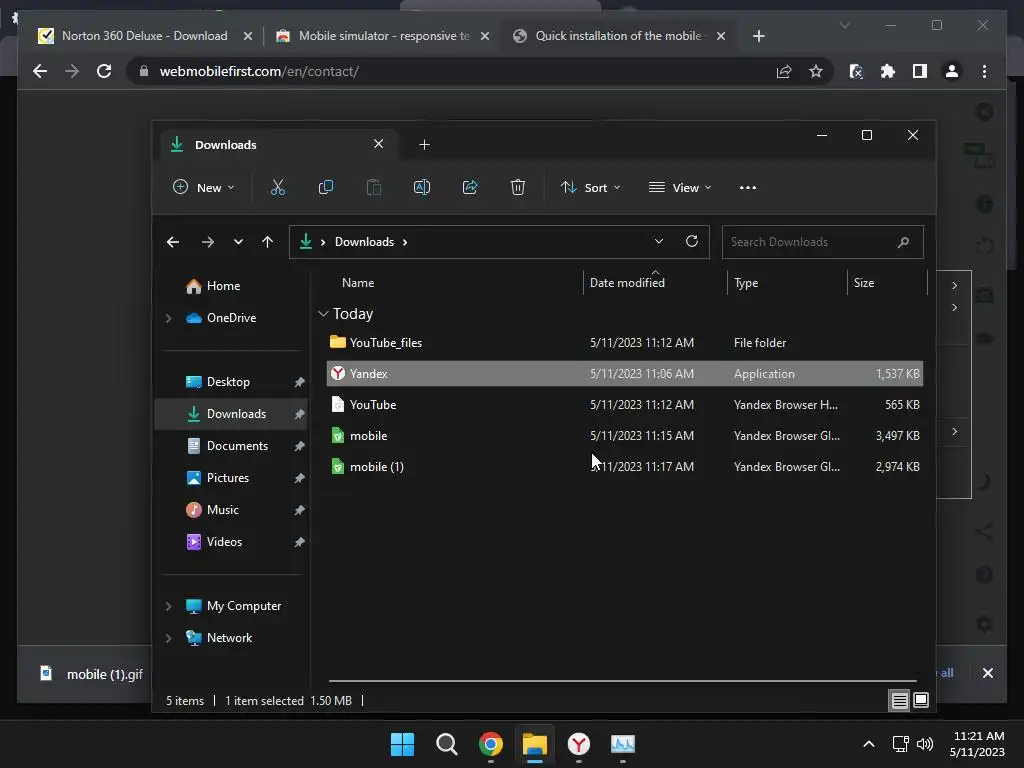Click the share page icon in Chrome

coord(784,71)
